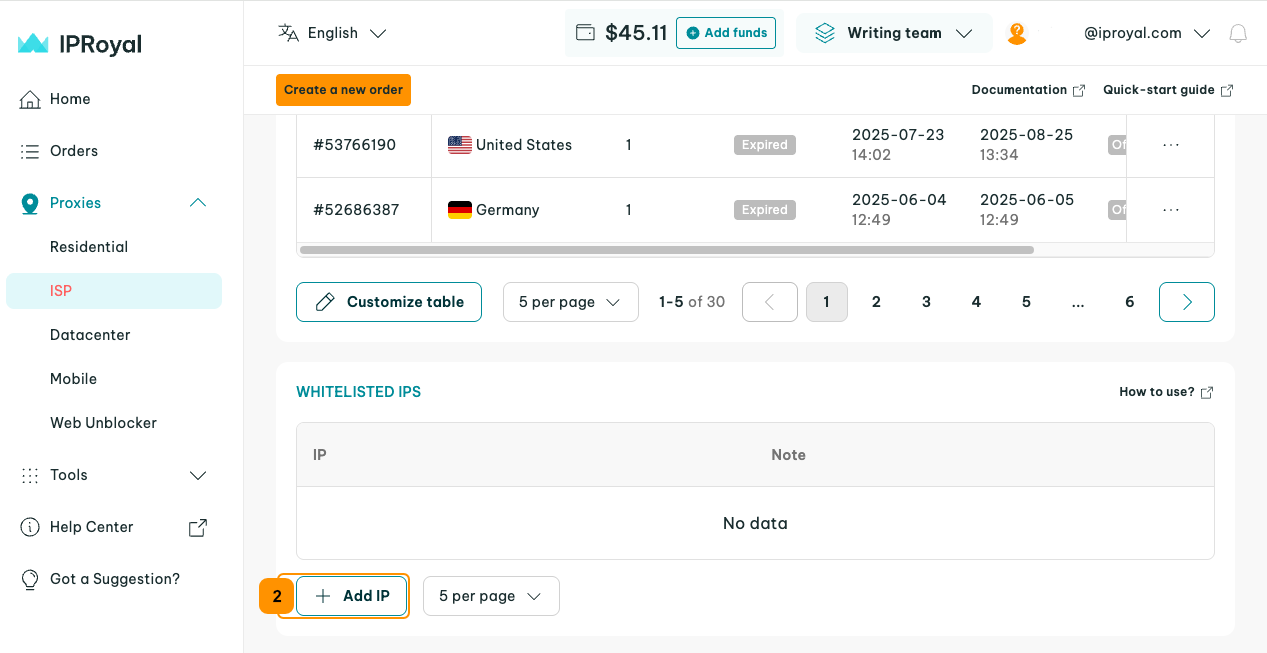1267x653 pixels.
Task: Open the notifications bell icon
Action: 1238,34
